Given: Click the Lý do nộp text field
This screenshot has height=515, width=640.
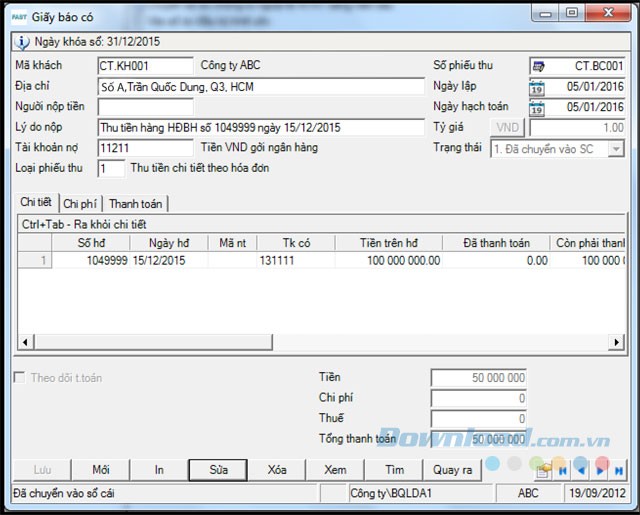Looking at the screenshot, I should click(x=261, y=128).
